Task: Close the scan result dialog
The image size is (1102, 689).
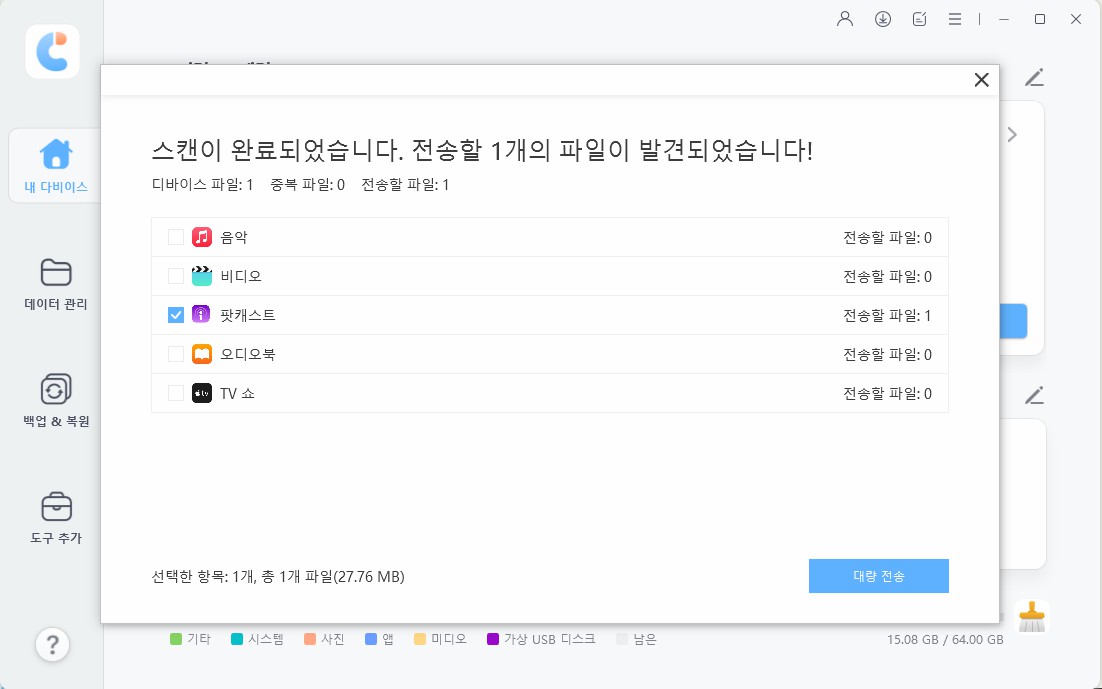Action: click(x=981, y=80)
